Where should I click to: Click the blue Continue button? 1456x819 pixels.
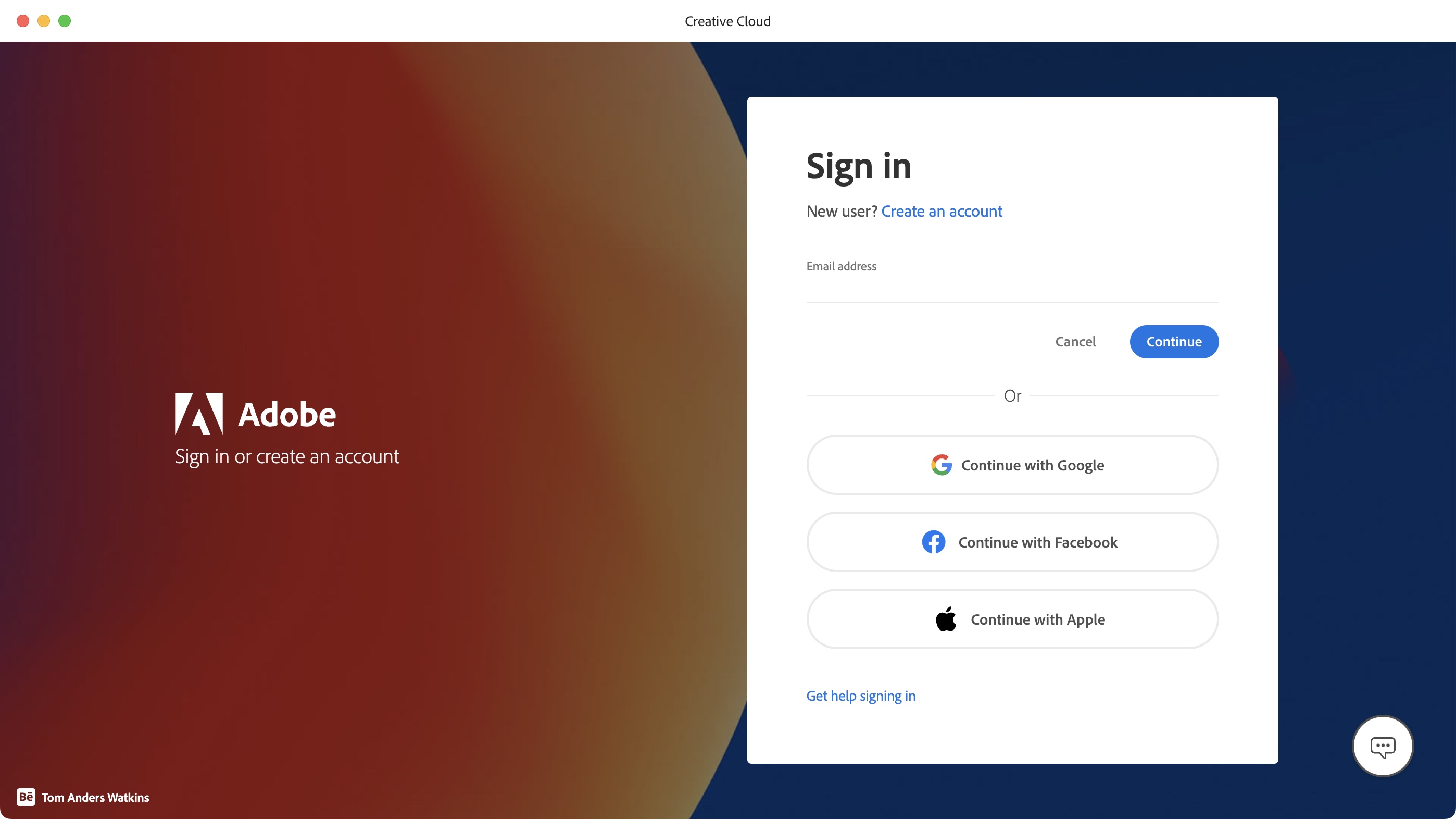coord(1174,342)
